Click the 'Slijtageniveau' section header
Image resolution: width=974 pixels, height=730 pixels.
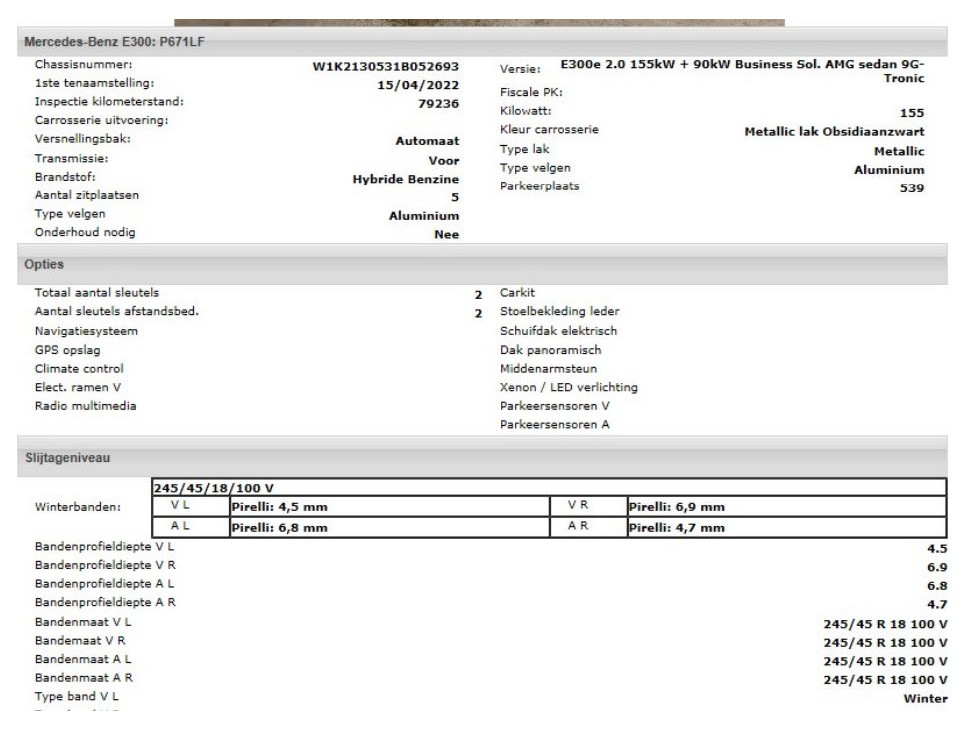[482, 458]
